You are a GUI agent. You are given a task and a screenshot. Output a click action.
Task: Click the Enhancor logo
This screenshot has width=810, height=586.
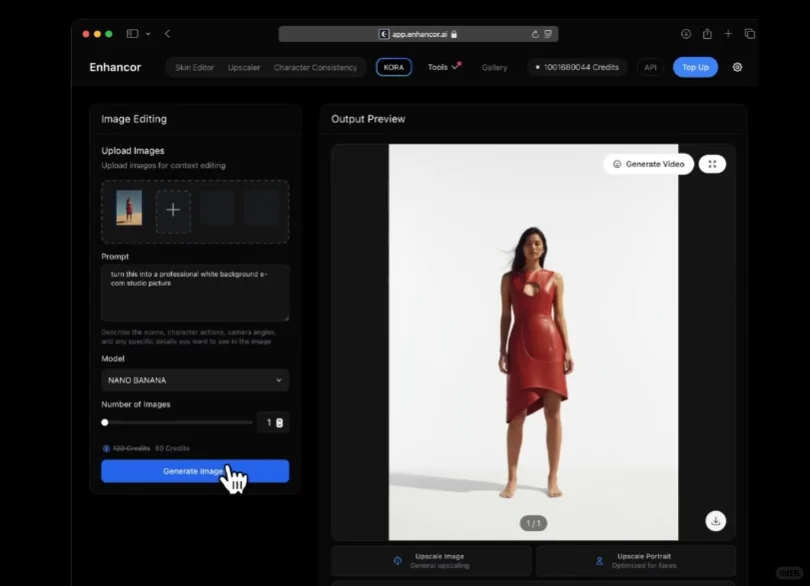click(115, 67)
